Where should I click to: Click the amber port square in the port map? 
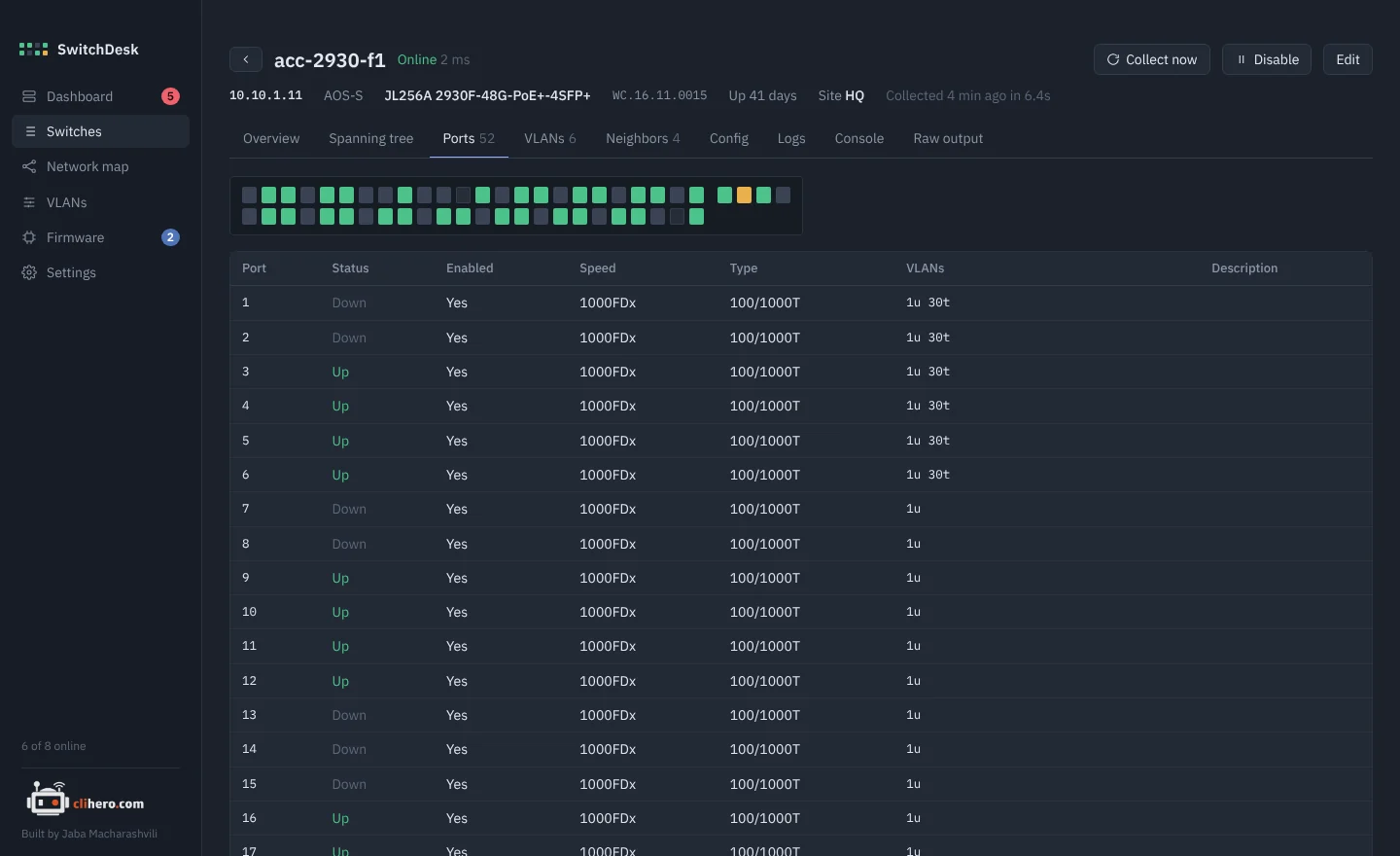744,196
